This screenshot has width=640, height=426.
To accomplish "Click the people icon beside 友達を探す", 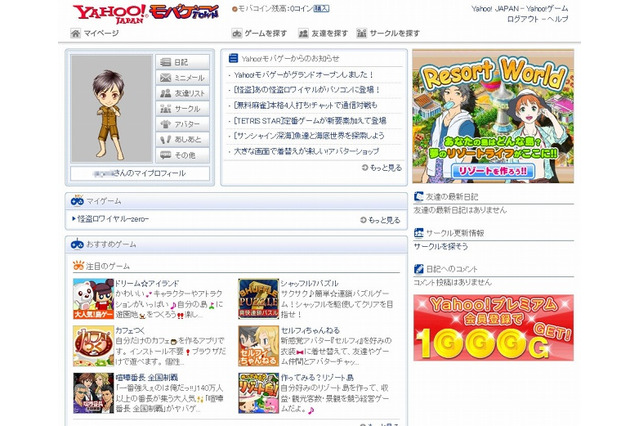I will point(303,33).
